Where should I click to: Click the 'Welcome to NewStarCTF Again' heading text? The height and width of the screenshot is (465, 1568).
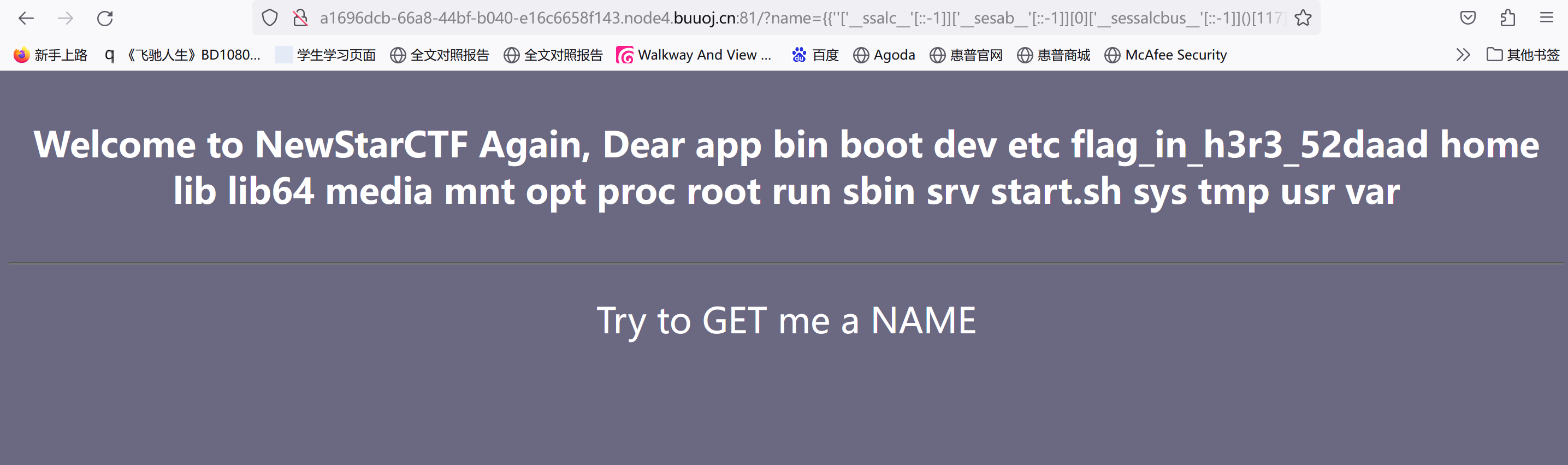(312, 145)
